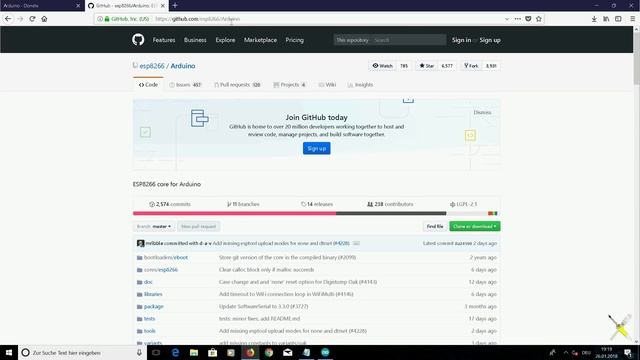This screenshot has height=360, width=640.
Task: Save to Pocket icon in address bar
Action: pos(528,19)
